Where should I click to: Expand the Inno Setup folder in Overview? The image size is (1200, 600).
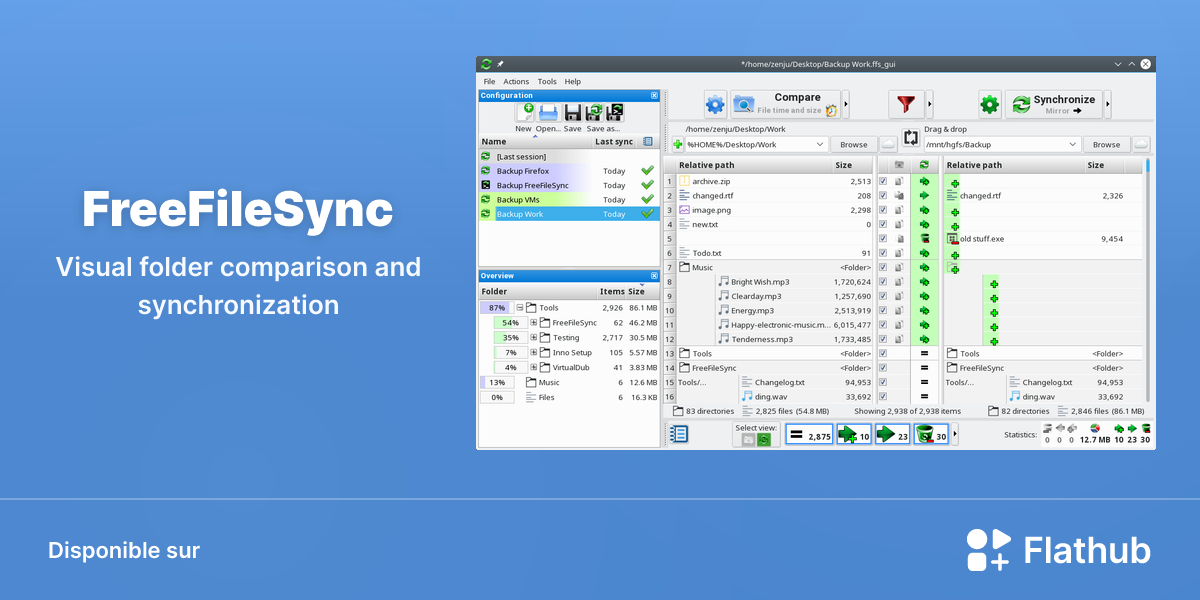click(x=534, y=353)
